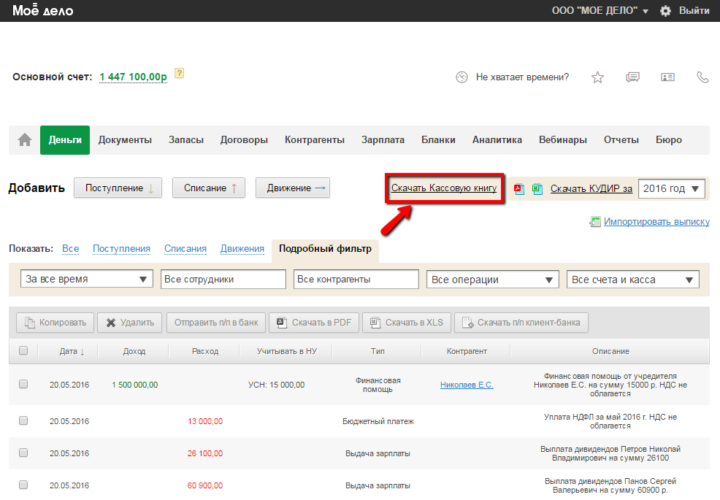Sort the table by the Дата column
Viewport: 720px width, 500px height.
pyautogui.click(x=72, y=351)
